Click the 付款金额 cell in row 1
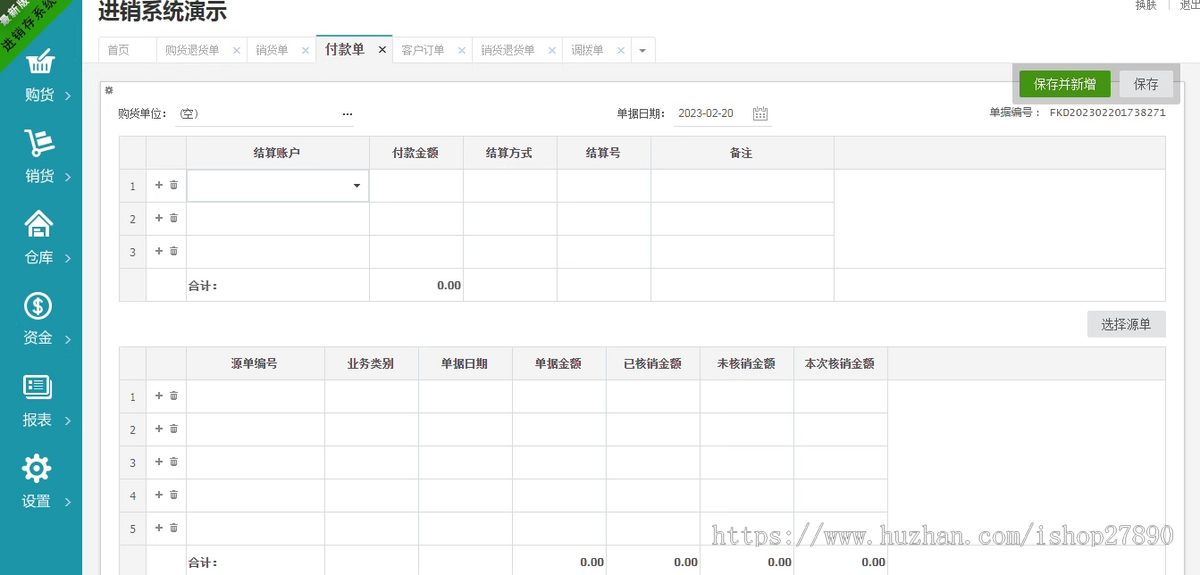The height and width of the screenshot is (575, 1200). [x=416, y=186]
